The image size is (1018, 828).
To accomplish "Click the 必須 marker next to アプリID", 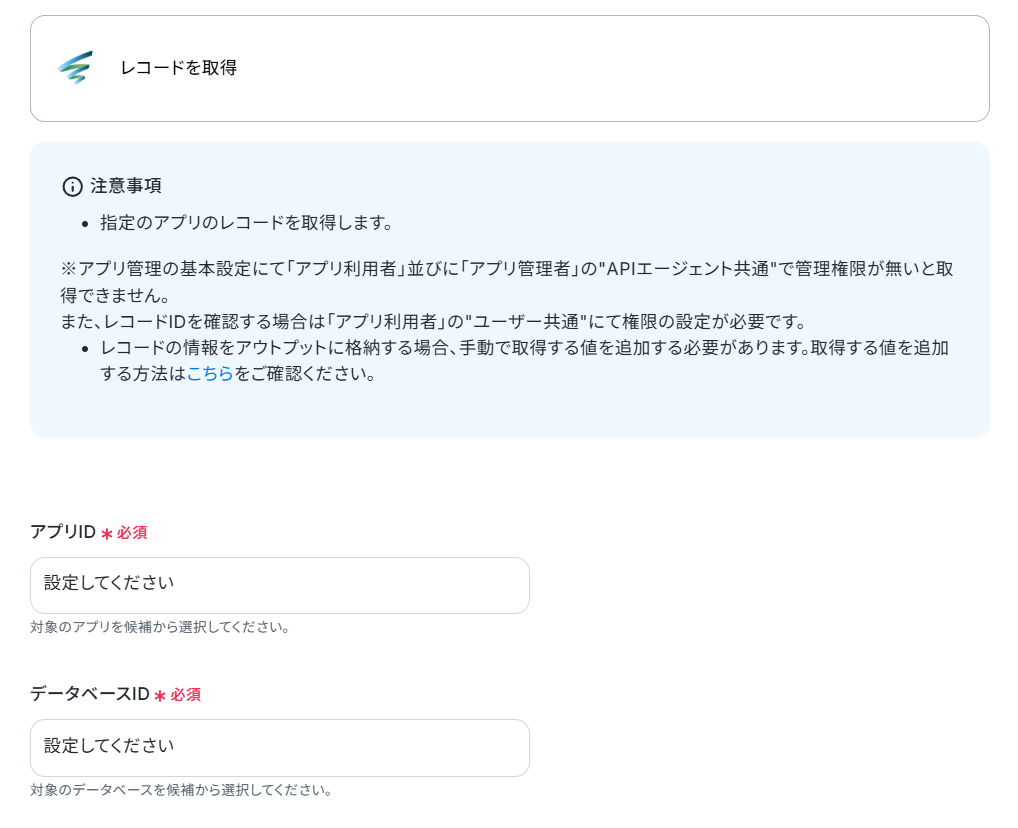I will point(132,533).
